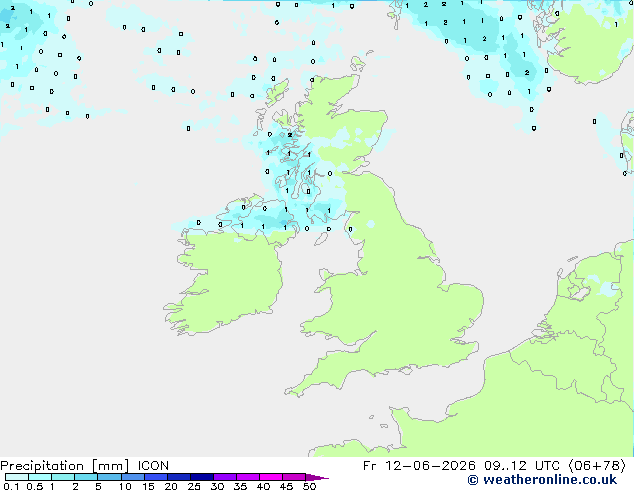Click the 10–15 mm legend swatch
The image size is (634, 490).
(x=132, y=477)
